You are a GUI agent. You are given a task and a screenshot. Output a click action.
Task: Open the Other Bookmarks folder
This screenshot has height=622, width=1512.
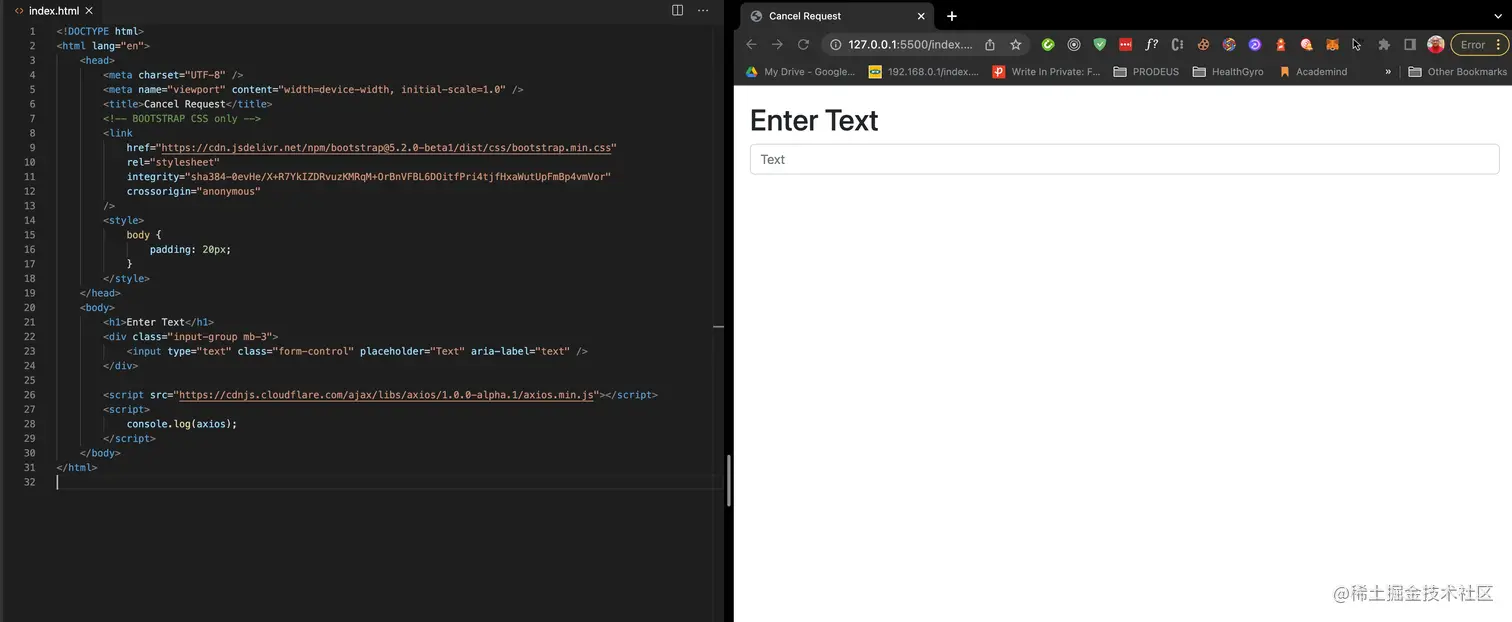1457,72
